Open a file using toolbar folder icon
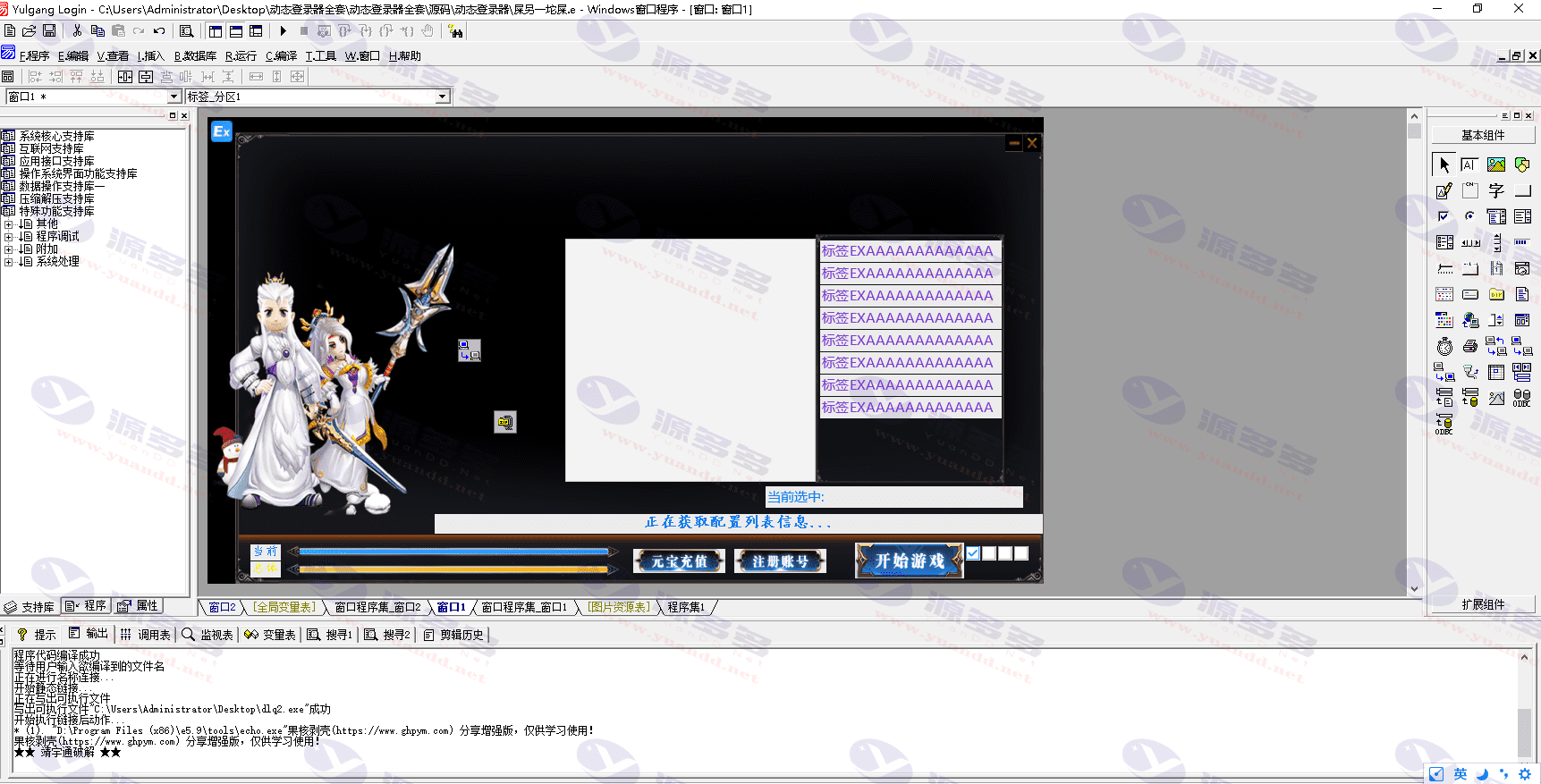The image size is (1541, 784). click(x=29, y=31)
